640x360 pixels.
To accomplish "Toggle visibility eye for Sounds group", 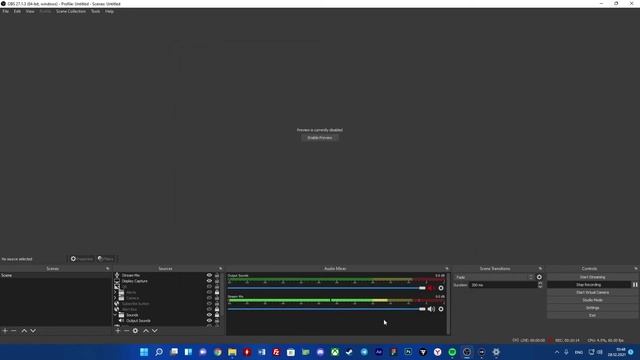I will pos(209,315).
